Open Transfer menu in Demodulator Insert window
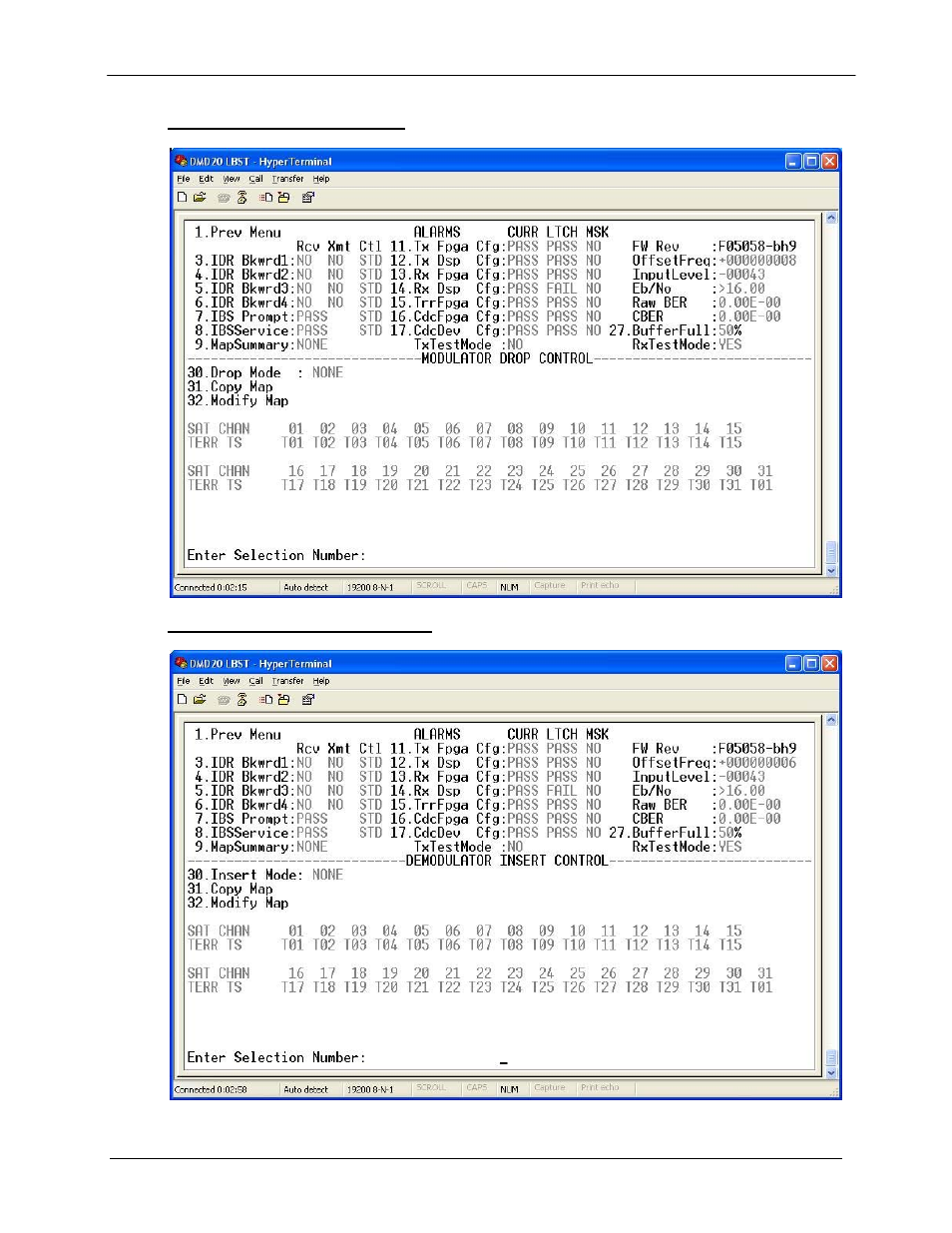The width and height of the screenshot is (952, 1233). click(287, 682)
